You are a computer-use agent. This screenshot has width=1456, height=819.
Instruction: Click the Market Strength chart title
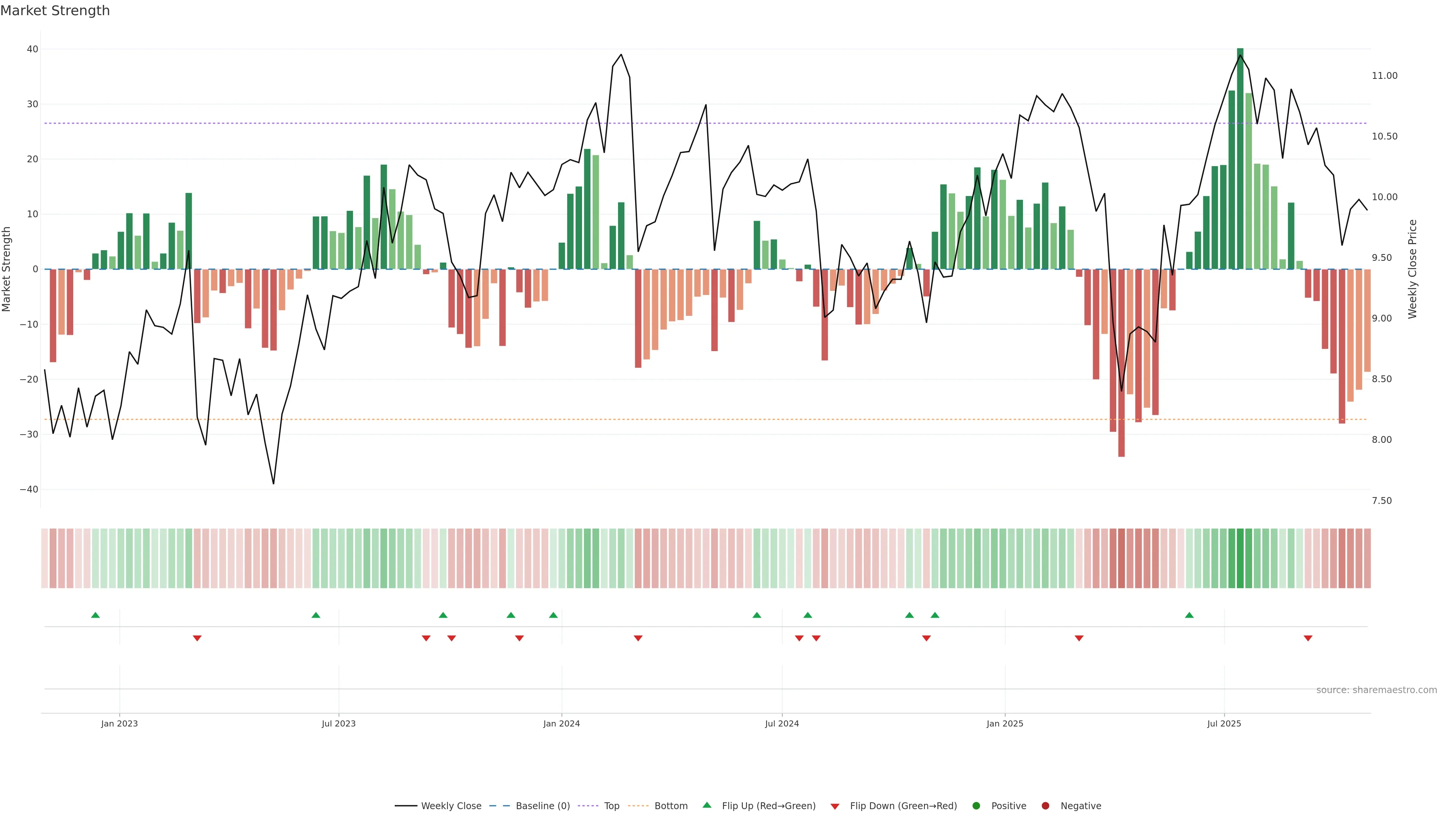pos(55,11)
